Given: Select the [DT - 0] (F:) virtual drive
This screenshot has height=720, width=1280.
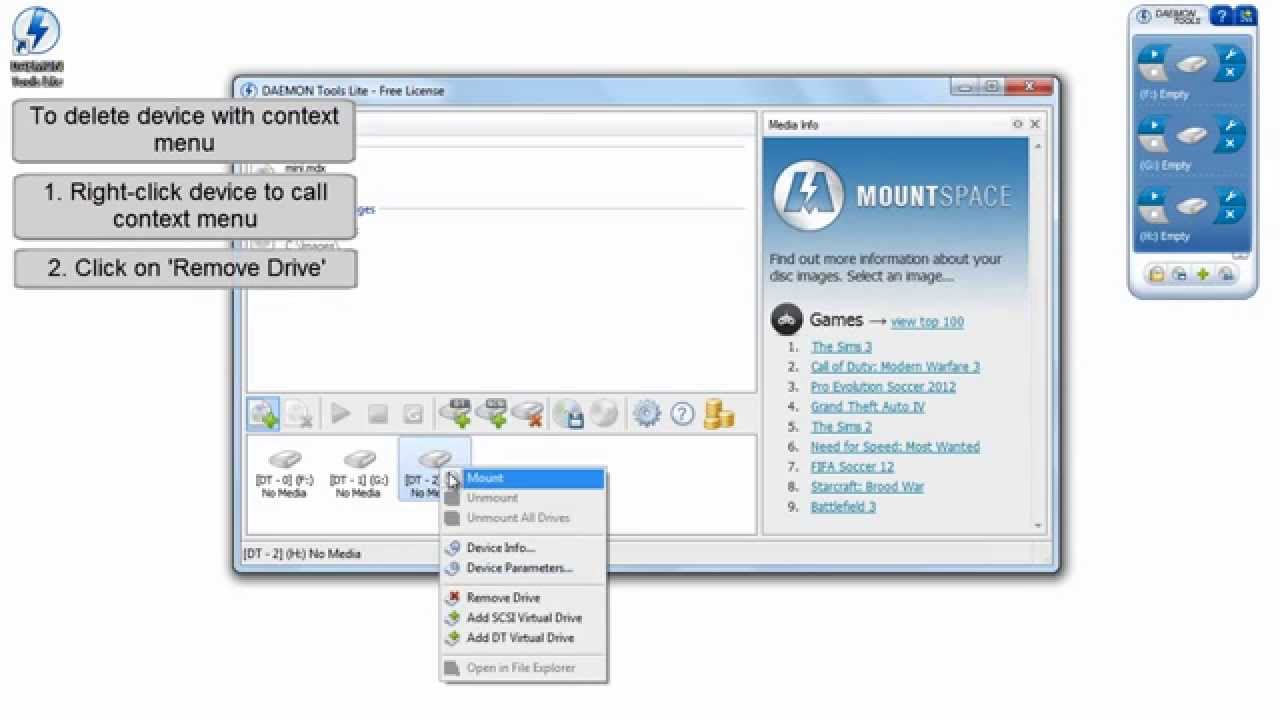Looking at the screenshot, I should pyautogui.click(x=284, y=472).
